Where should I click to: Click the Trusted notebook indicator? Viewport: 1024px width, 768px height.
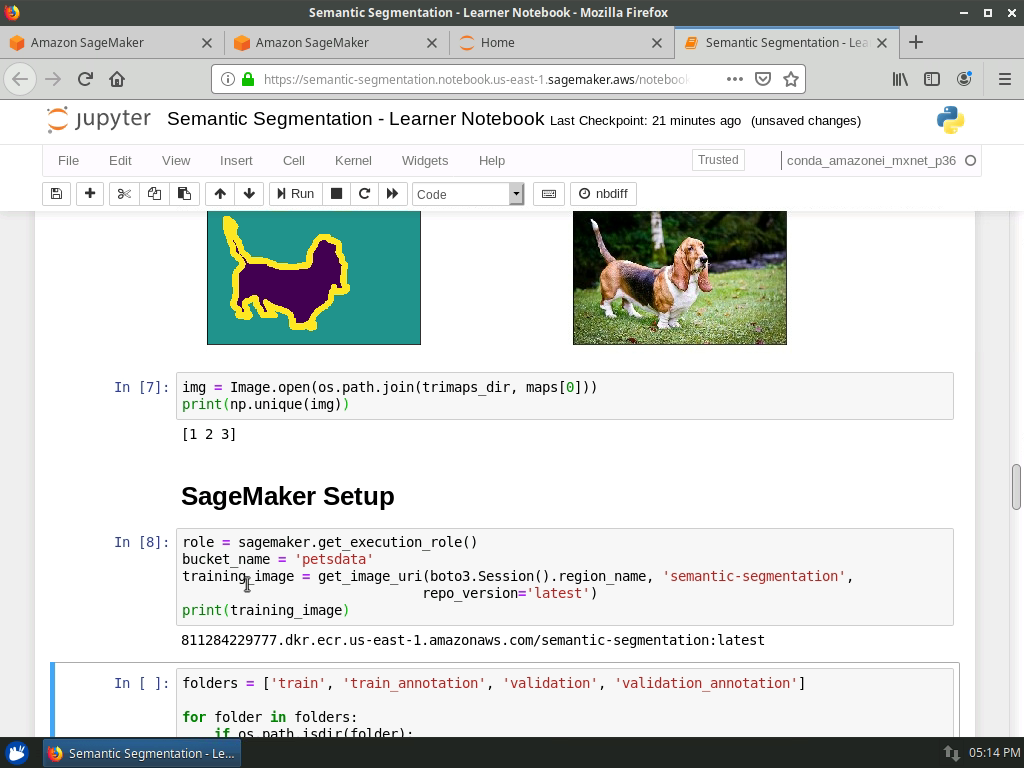pos(718,160)
